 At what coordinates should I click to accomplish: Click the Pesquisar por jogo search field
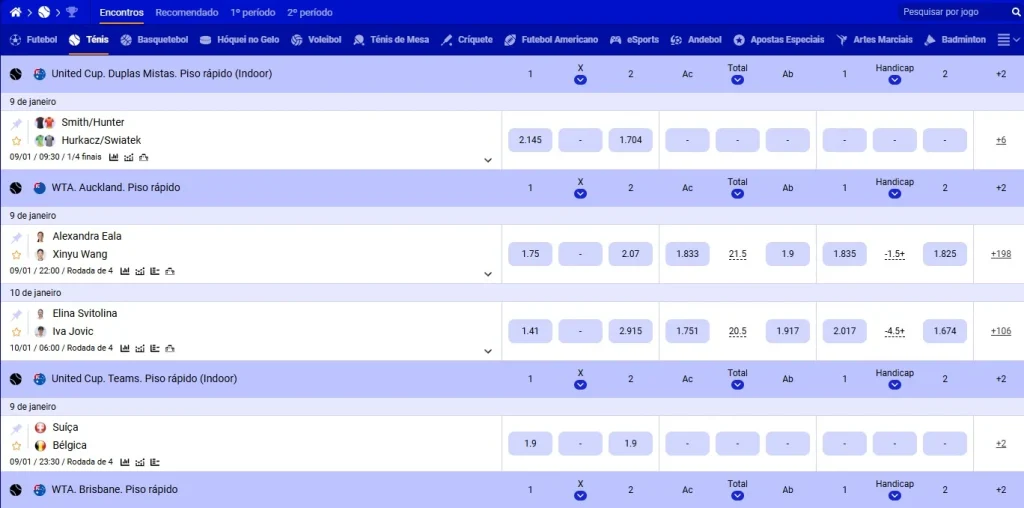(952, 12)
